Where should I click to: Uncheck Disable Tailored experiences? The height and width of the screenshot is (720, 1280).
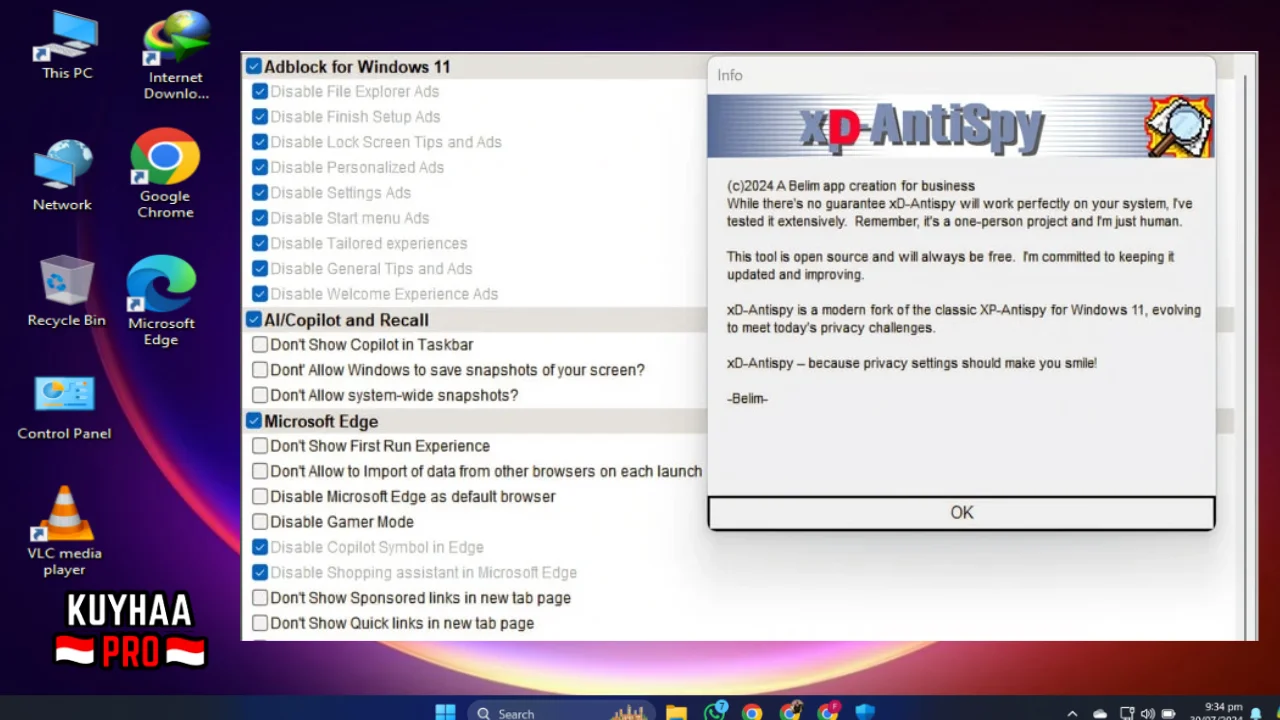(x=260, y=243)
